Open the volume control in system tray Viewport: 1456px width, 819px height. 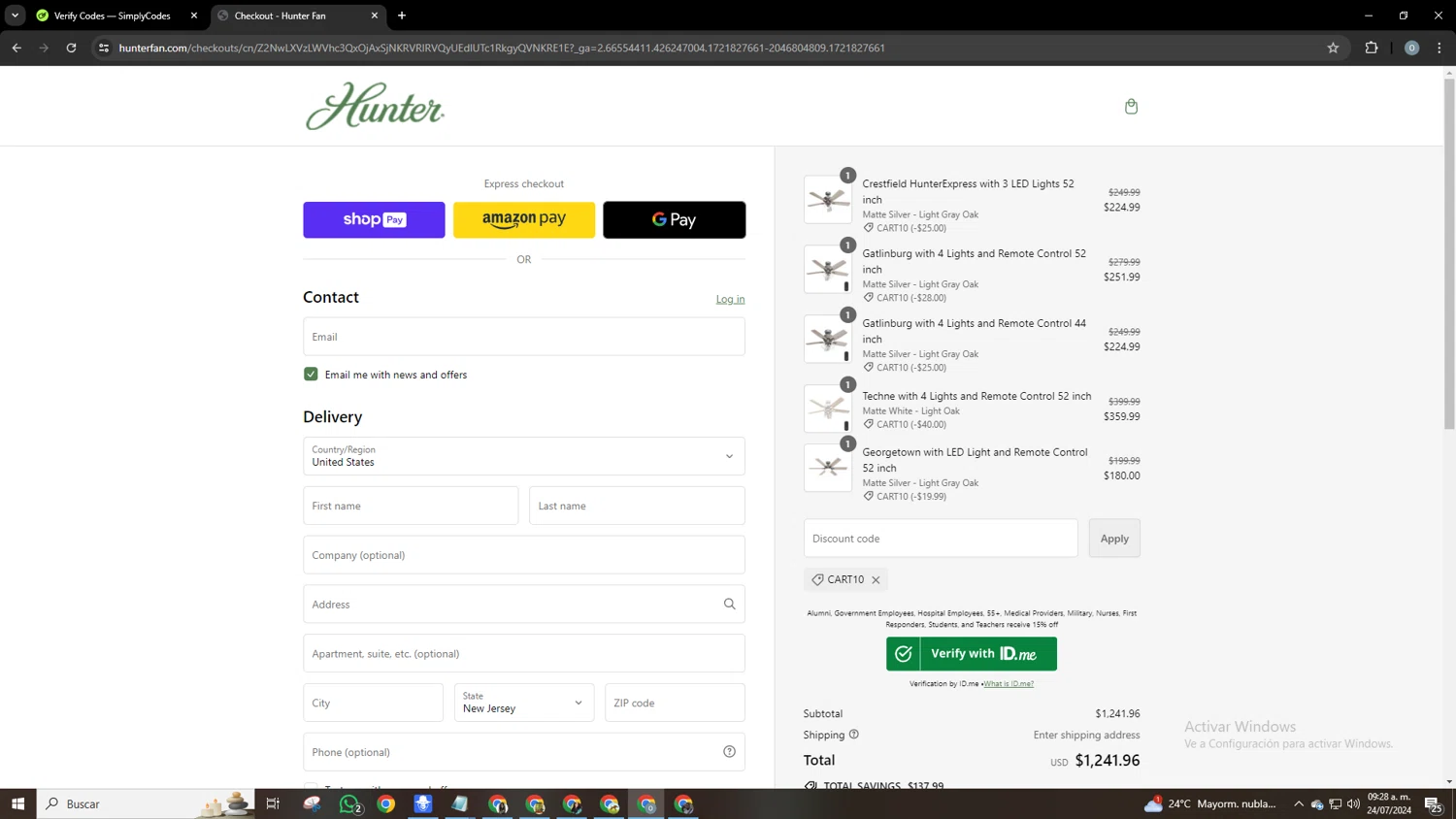point(1353,803)
